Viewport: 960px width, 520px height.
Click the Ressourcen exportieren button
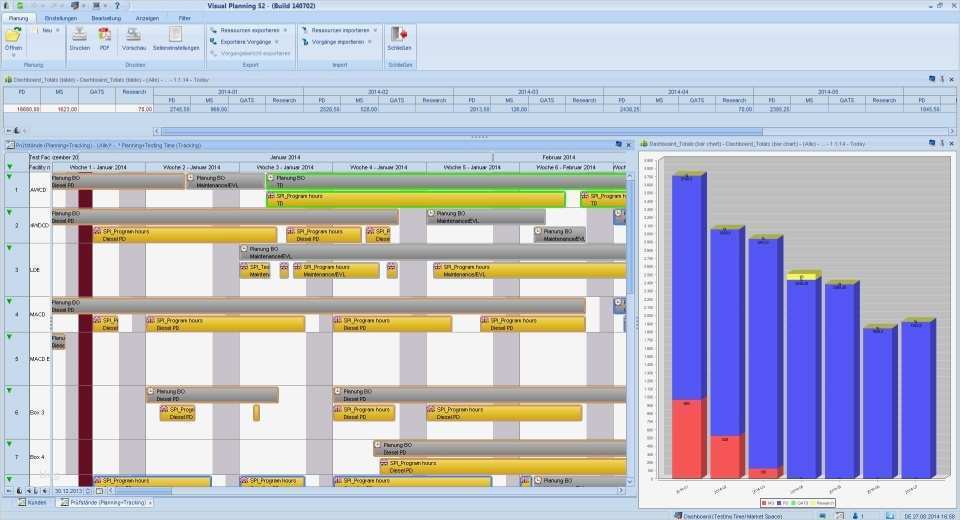point(244,30)
